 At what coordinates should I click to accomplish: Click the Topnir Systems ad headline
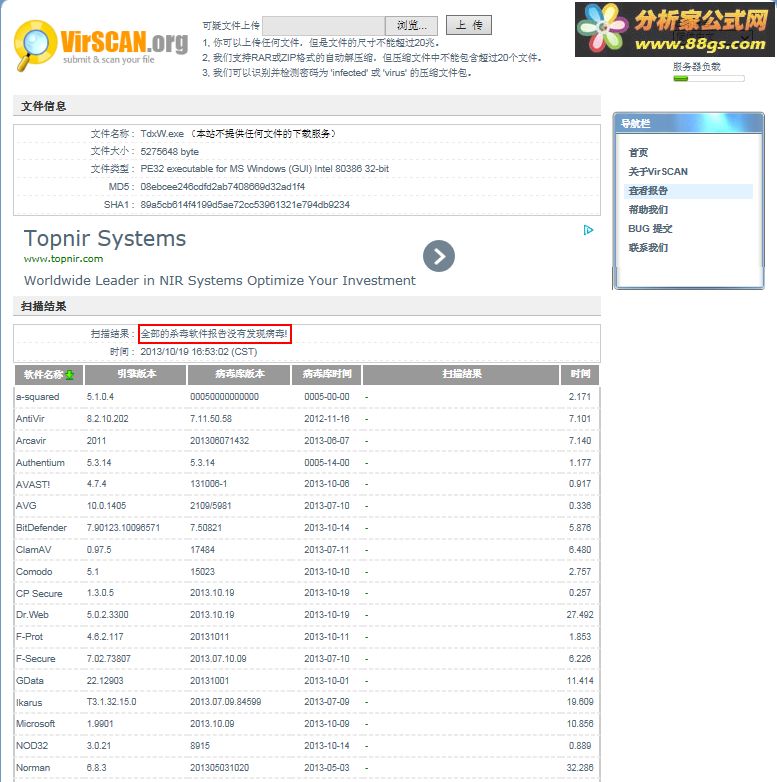105,239
